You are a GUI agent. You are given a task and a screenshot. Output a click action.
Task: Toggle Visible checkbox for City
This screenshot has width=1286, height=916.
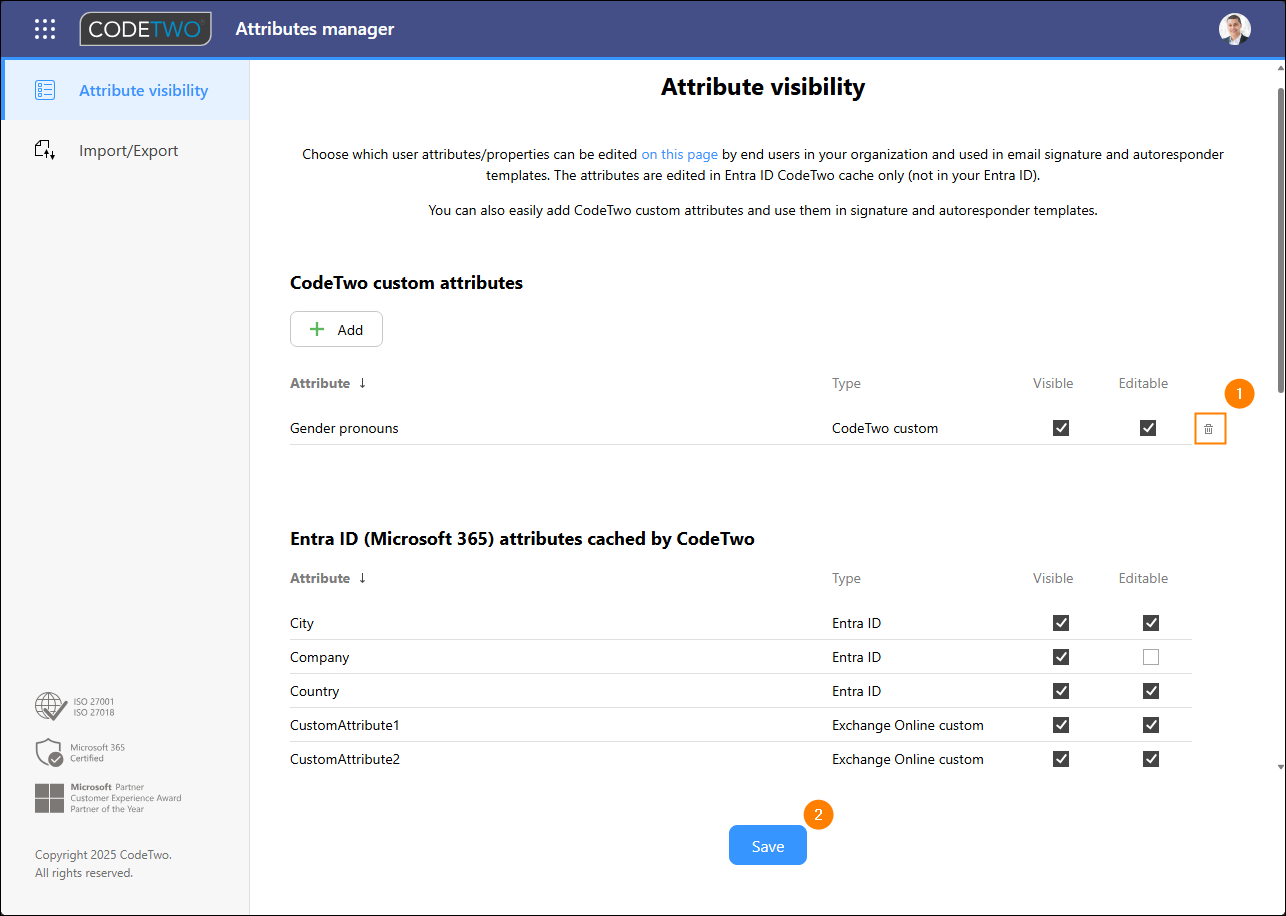click(x=1061, y=623)
